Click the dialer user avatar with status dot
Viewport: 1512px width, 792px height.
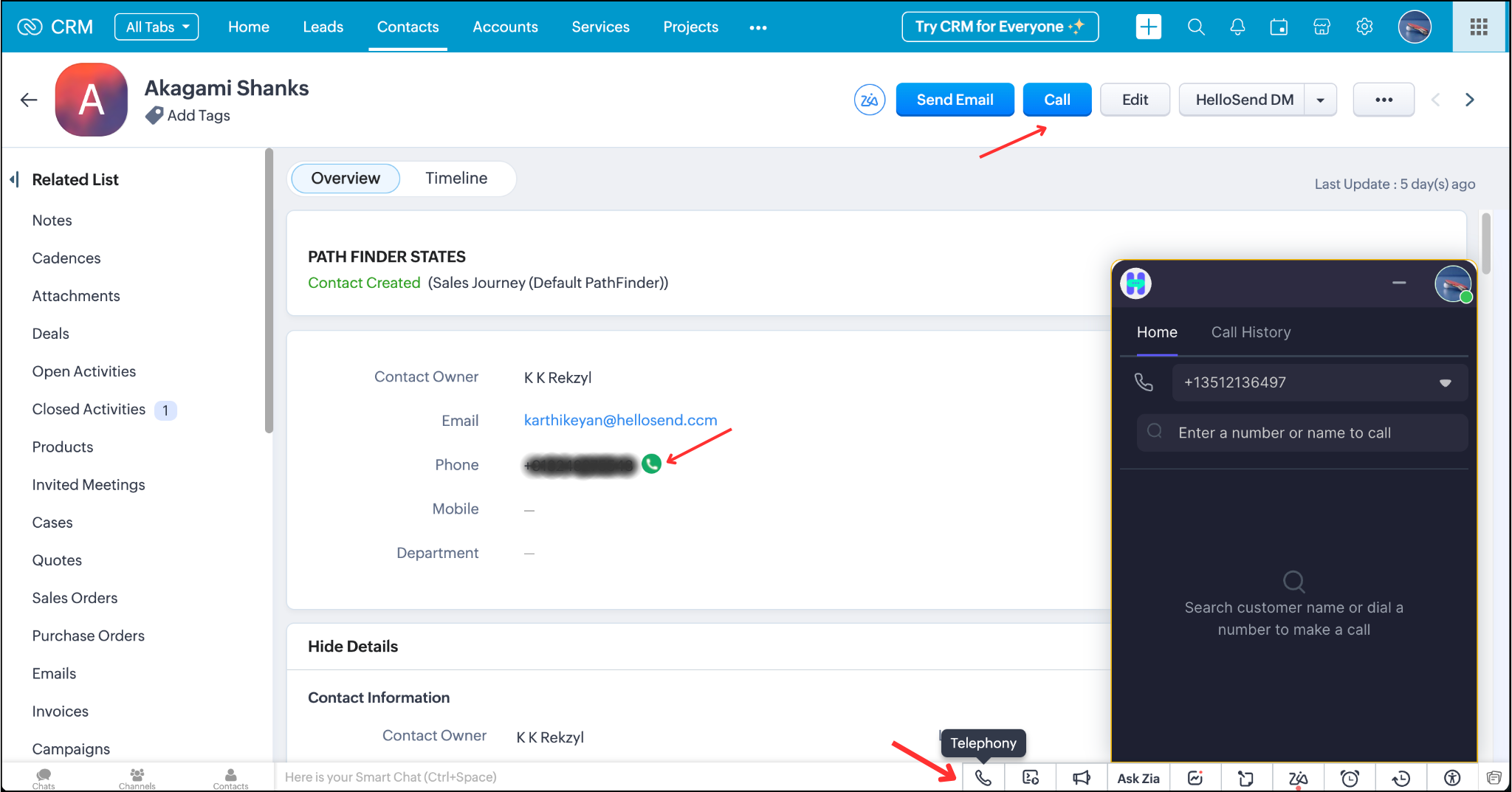point(1453,283)
